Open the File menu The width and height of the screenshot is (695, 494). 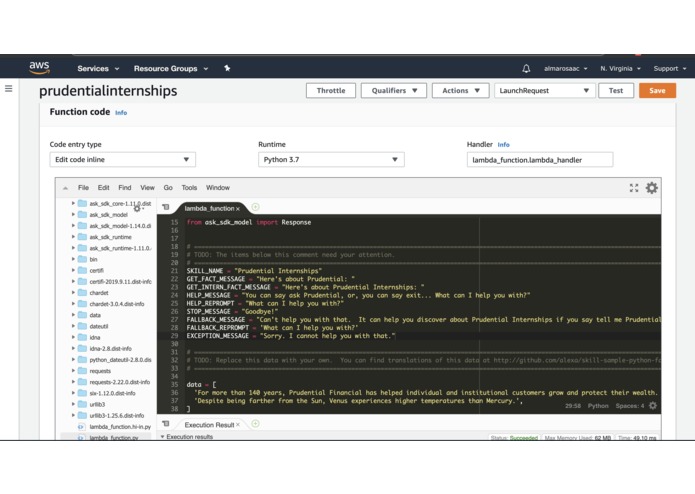click(83, 188)
